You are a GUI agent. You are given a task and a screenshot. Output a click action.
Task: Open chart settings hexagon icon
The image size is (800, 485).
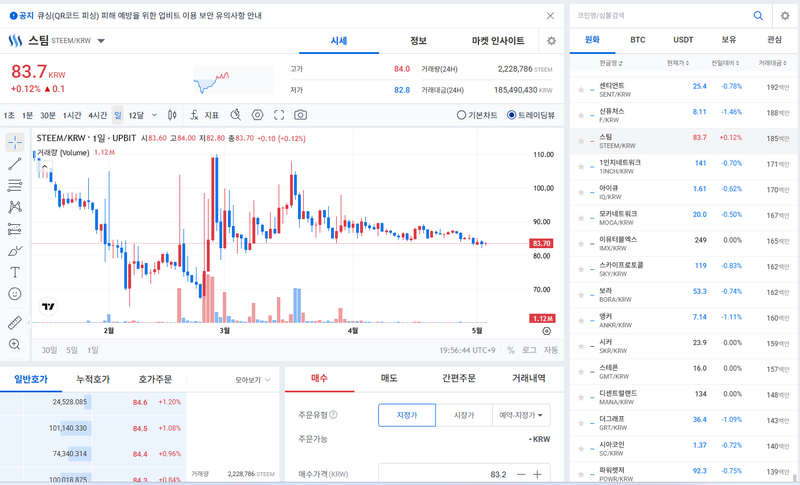258,115
